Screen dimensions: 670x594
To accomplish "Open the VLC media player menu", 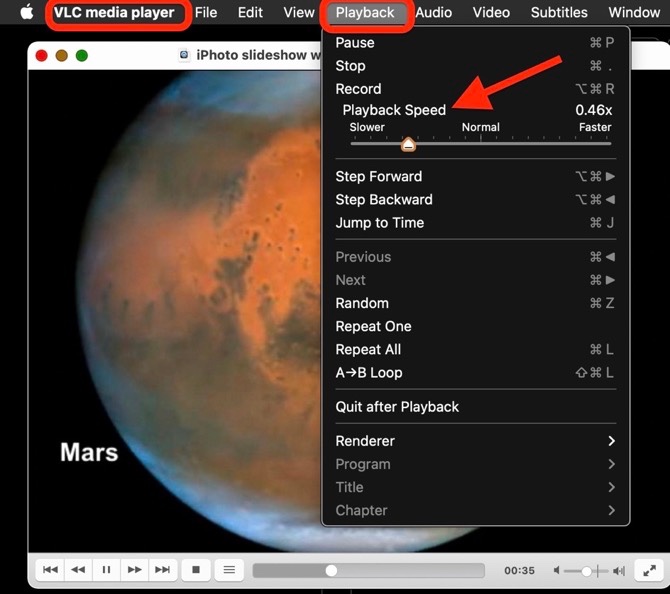I will coord(114,12).
